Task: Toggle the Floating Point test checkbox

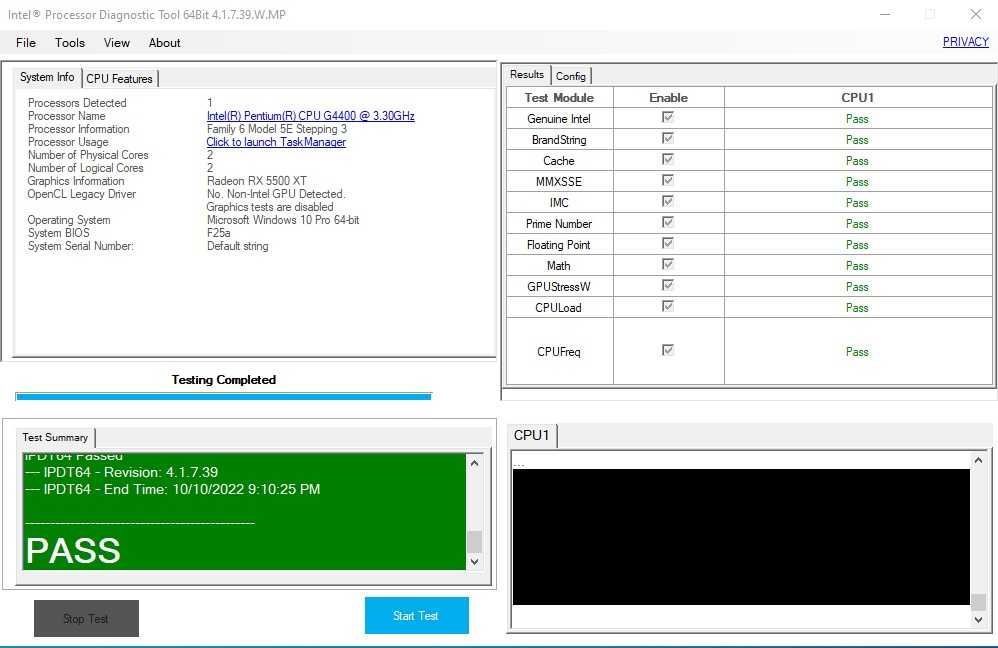Action: point(668,243)
